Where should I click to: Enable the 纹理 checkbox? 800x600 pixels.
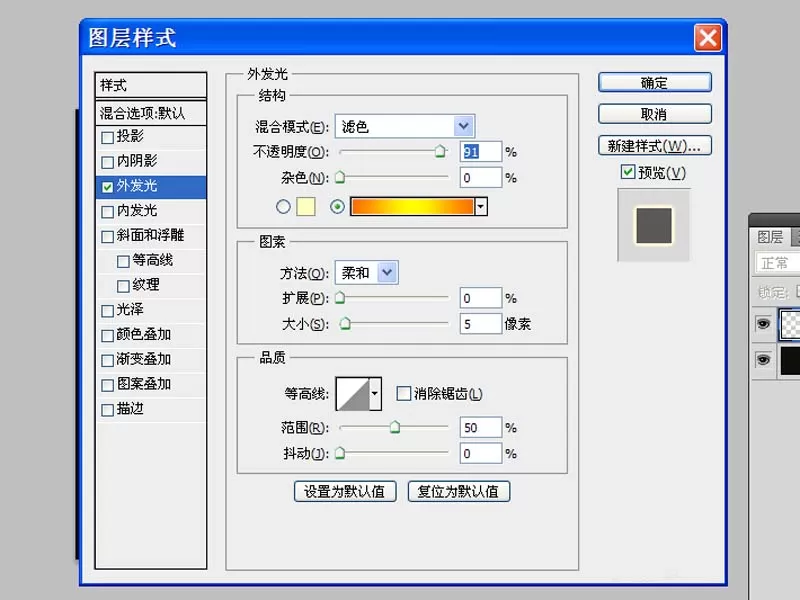[123, 286]
